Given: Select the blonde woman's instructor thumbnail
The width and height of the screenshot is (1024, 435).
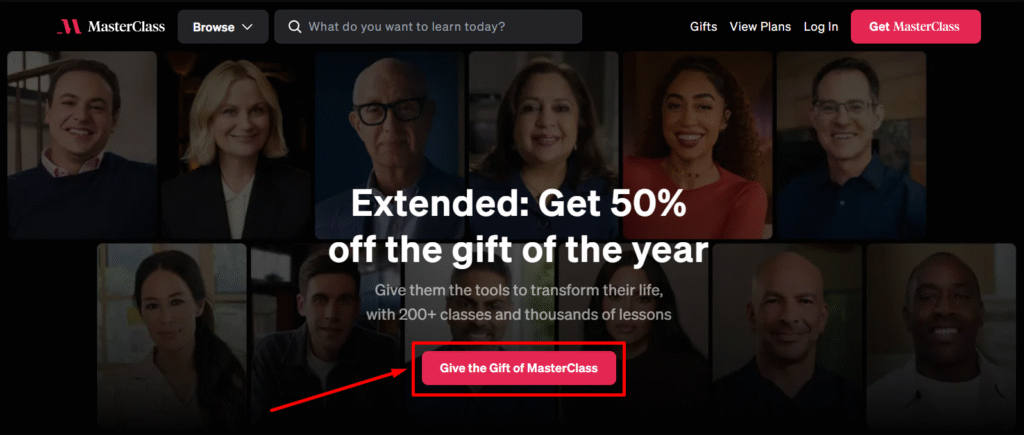Looking at the screenshot, I should 236,145.
